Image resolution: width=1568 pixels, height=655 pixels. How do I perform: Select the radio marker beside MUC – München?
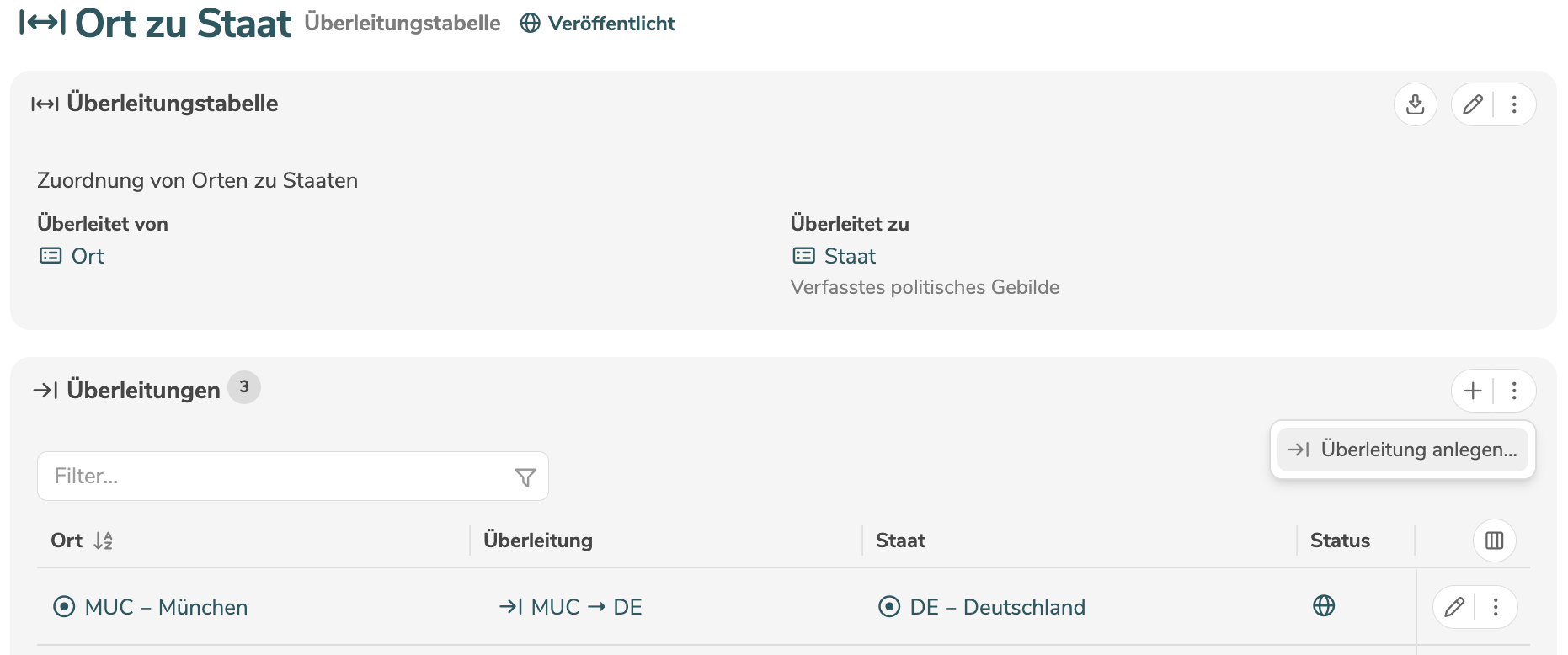(63, 606)
